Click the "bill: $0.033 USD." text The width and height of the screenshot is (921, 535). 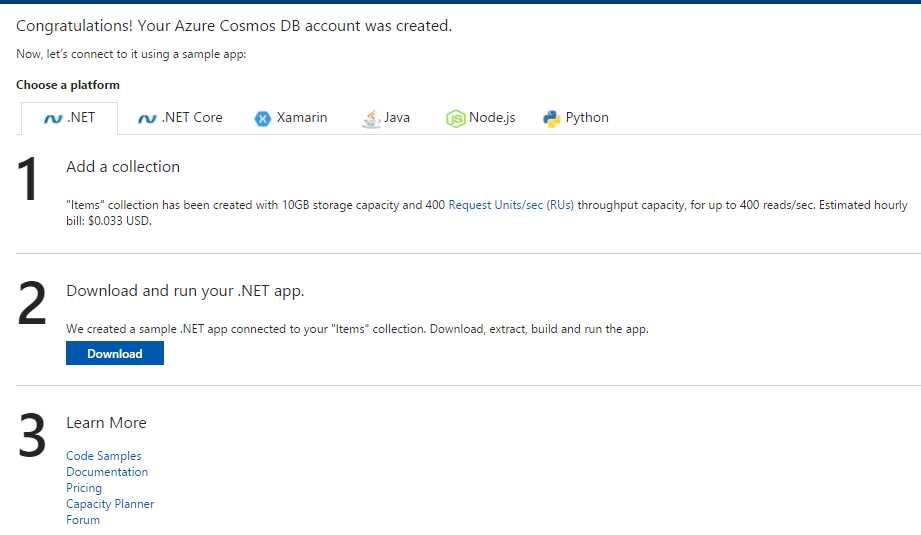(x=109, y=221)
